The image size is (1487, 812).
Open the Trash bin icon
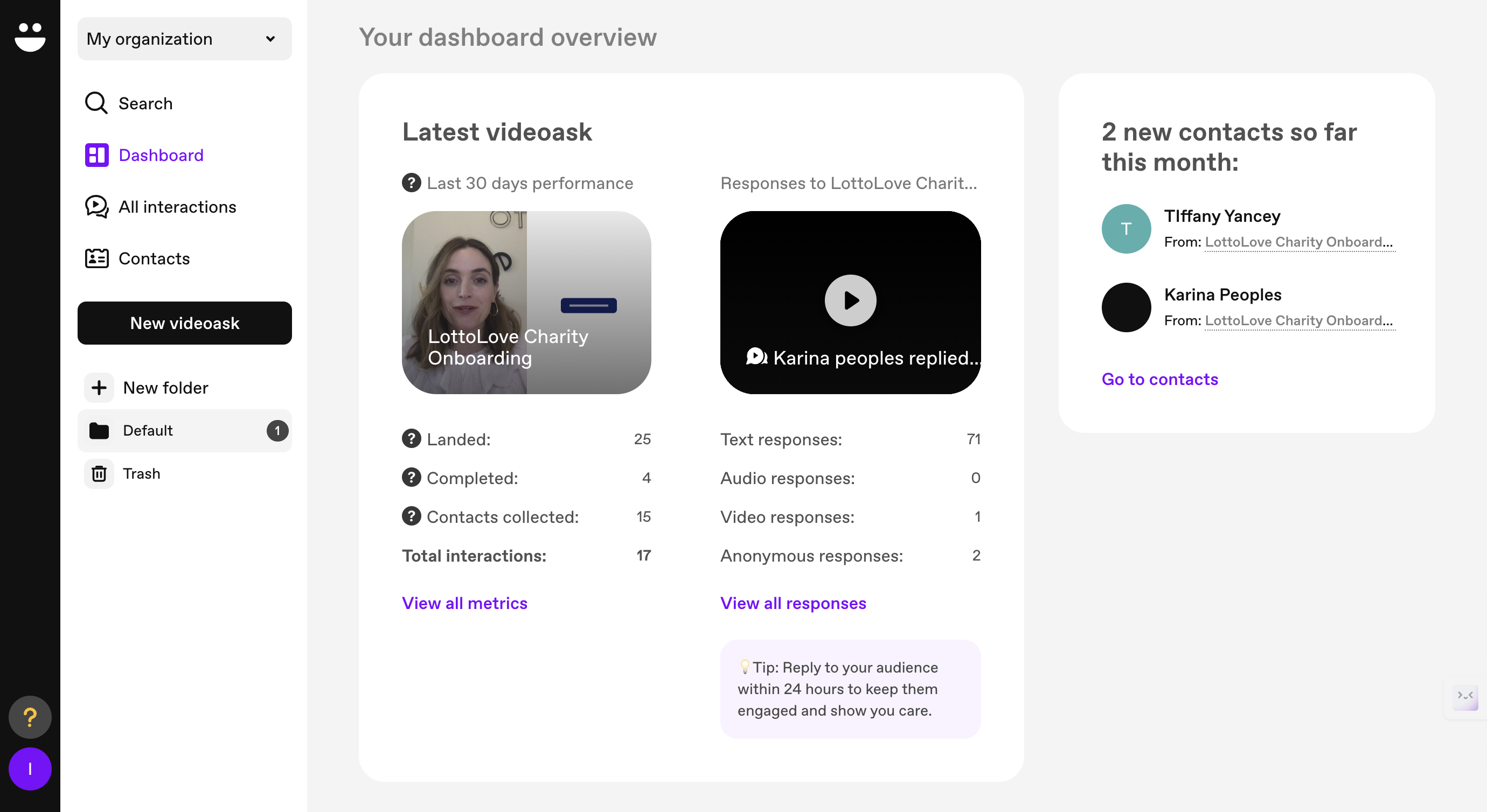click(x=99, y=473)
